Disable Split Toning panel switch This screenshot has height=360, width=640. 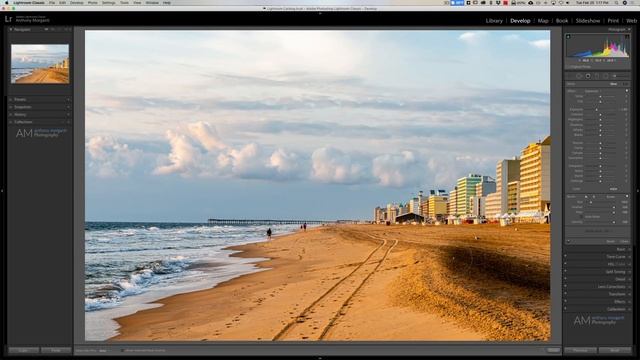click(x=566, y=272)
